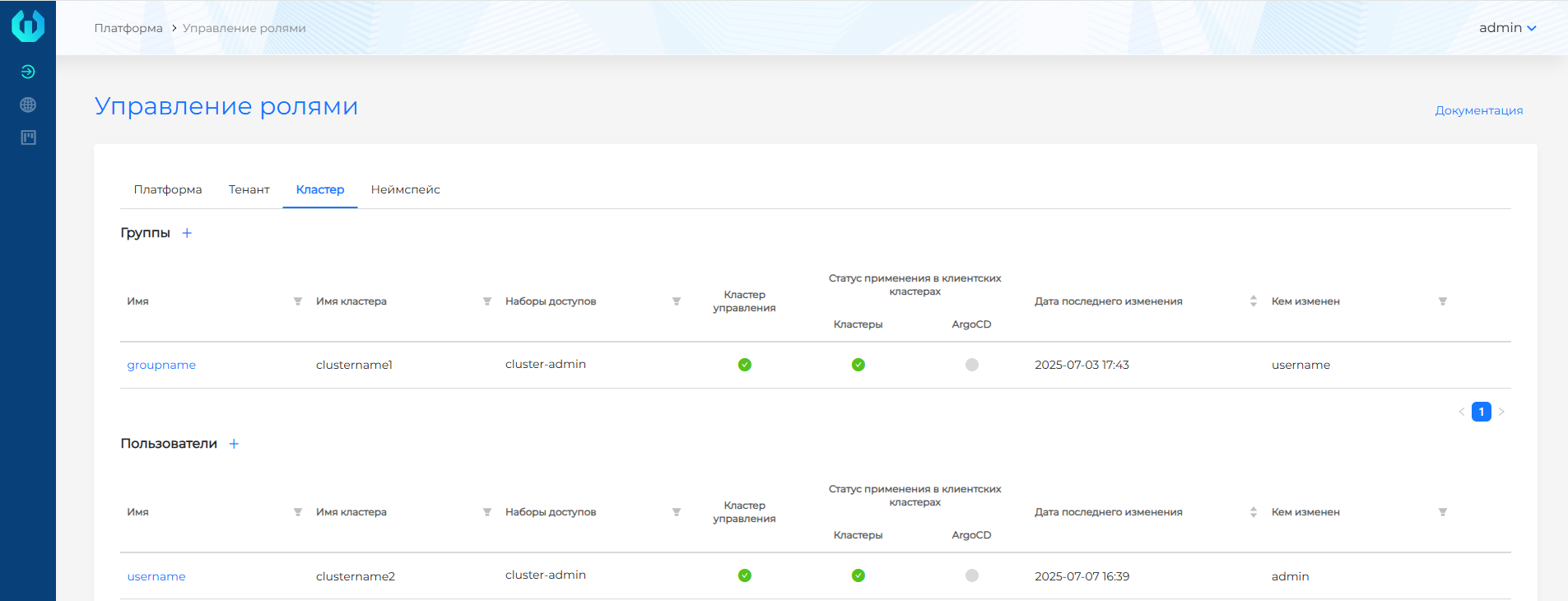
Task: Filter users table by Кем изменен
Action: coord(1443,512)
